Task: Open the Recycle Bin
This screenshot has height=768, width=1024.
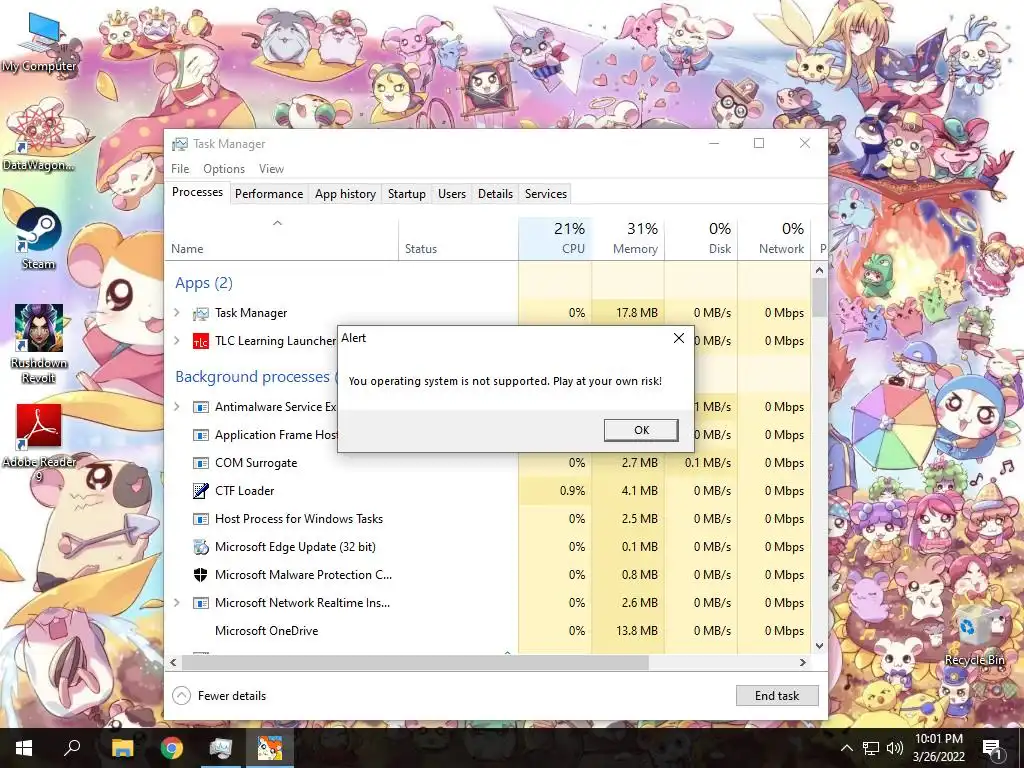Action: [974, 636]
